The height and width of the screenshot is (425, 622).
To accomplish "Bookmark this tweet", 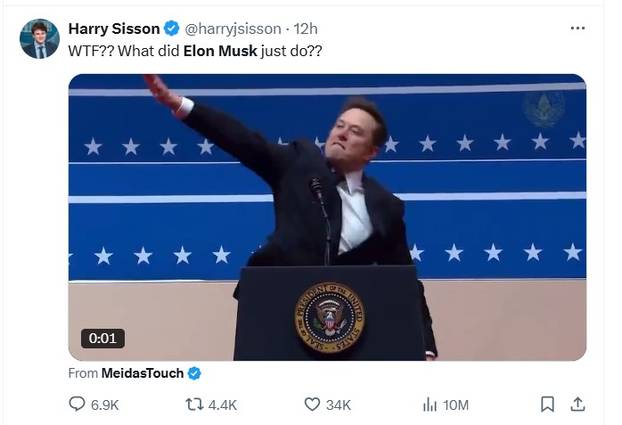I will coord(547,404).
